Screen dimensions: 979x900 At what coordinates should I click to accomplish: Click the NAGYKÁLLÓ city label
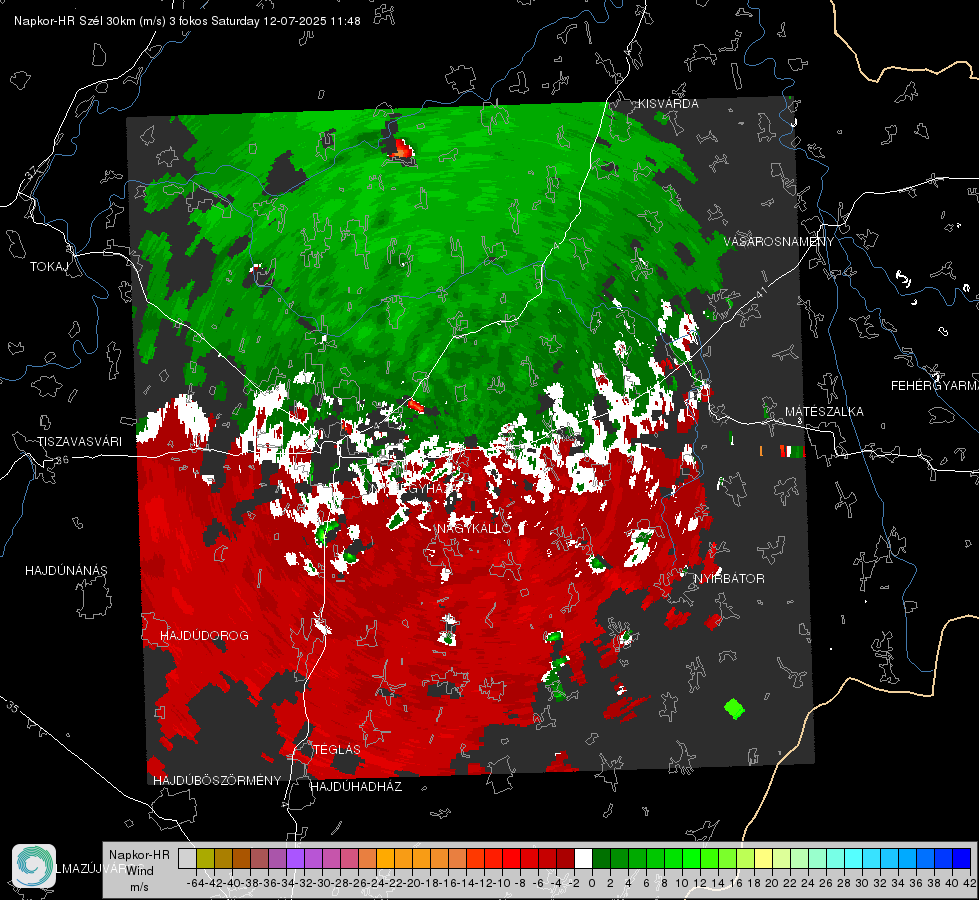[475, 529]
